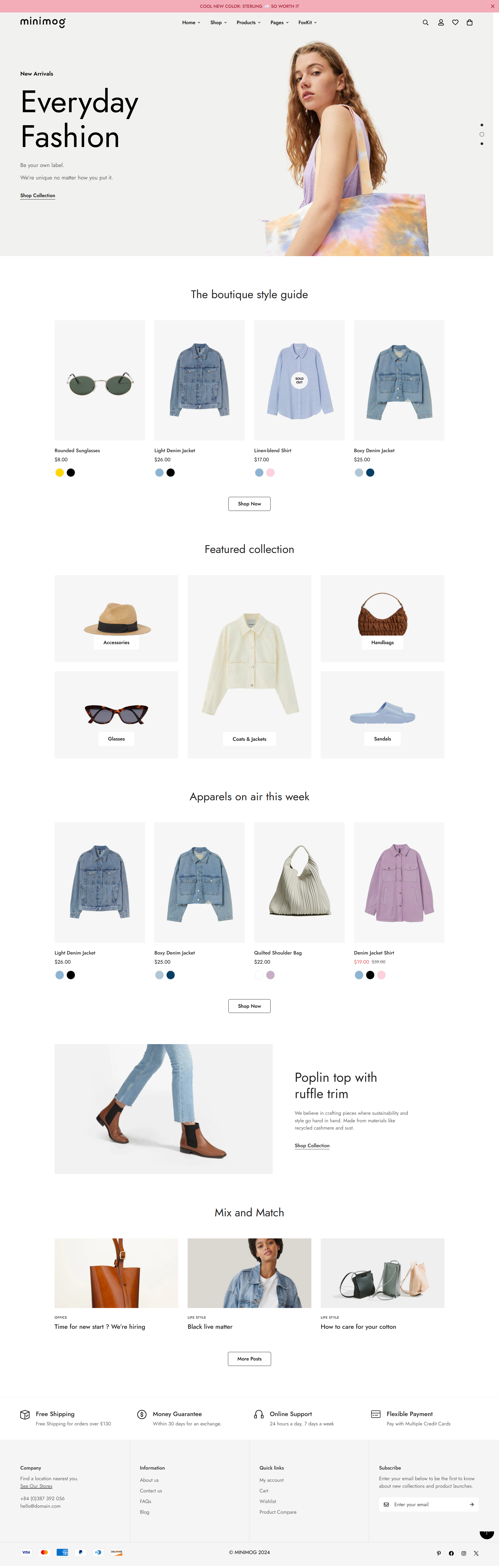Select the first hero slide indicator dot

(x=481, y=125)
